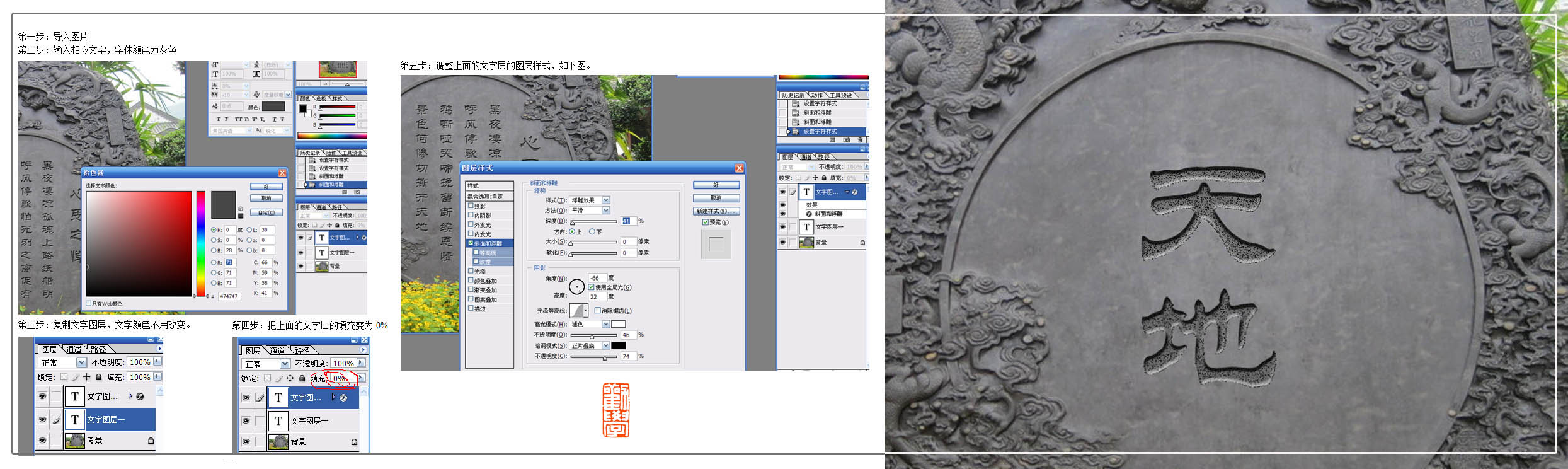This screenshot has height=469, width=1568.
Task: Select the 下 direction radio button
Action: (x=592, y=231)
